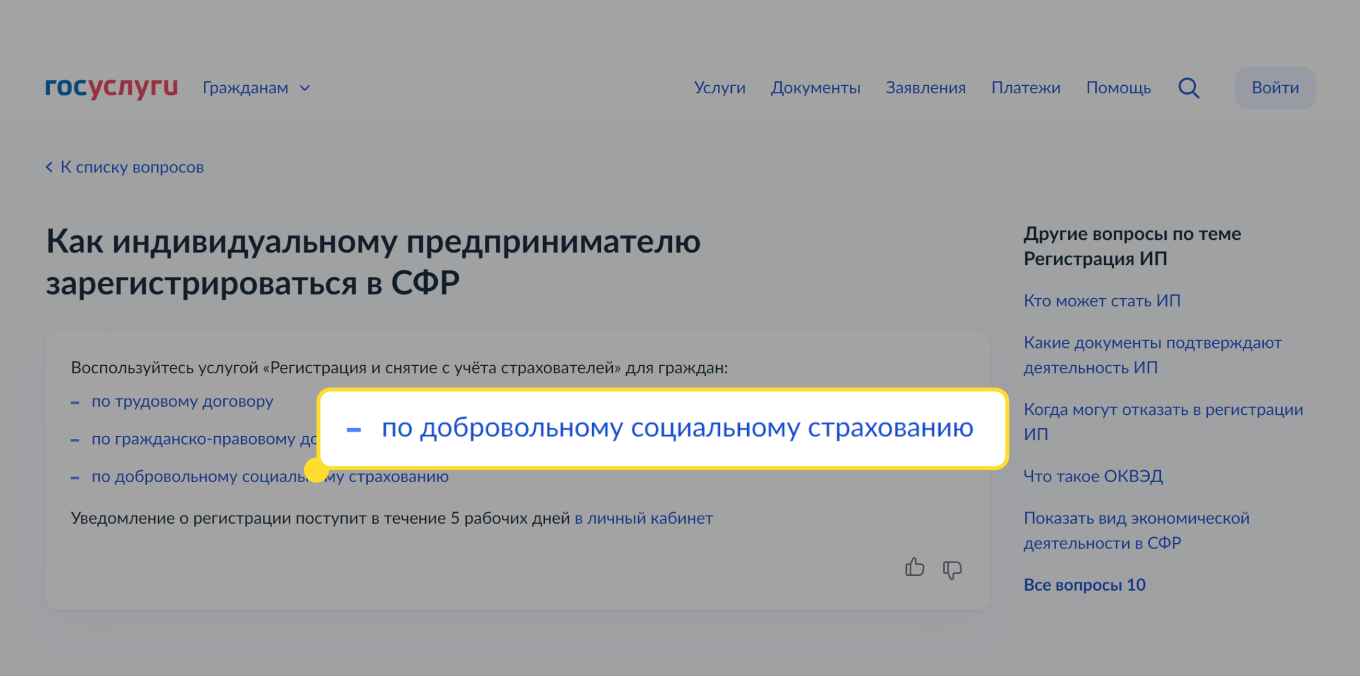The width and height of the screenshot is (1360, 676).
Task: Open the search with the magnifier icon
Action: tap(1189, 88)
